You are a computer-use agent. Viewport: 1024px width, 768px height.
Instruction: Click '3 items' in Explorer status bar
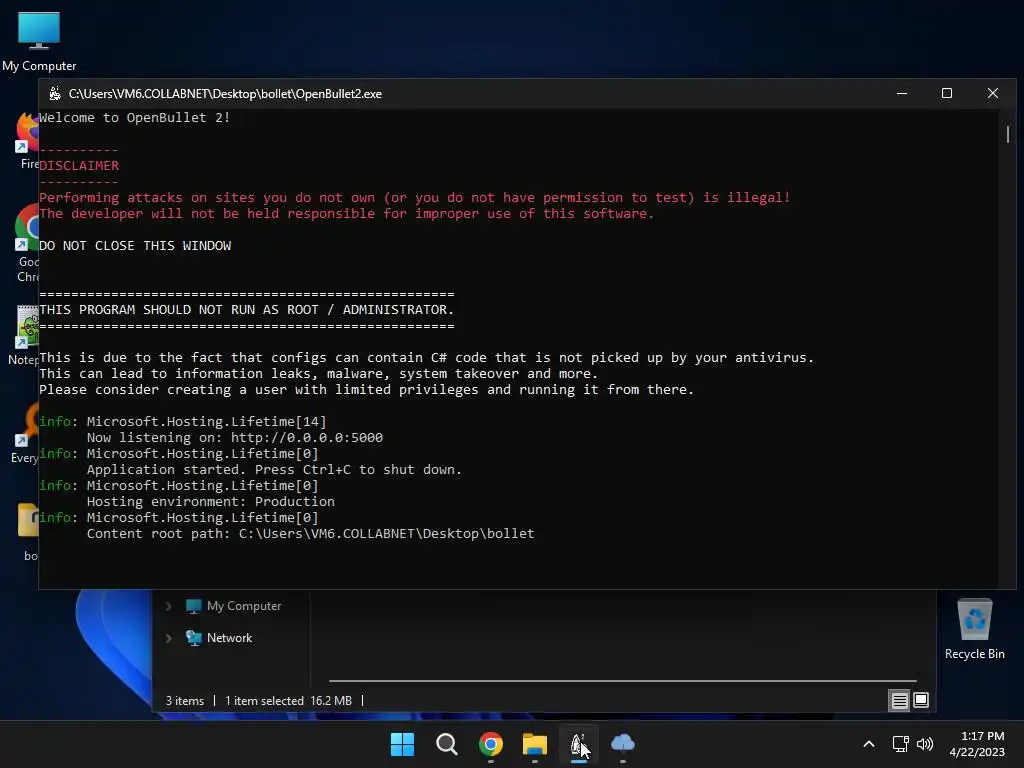pos(185,701)
